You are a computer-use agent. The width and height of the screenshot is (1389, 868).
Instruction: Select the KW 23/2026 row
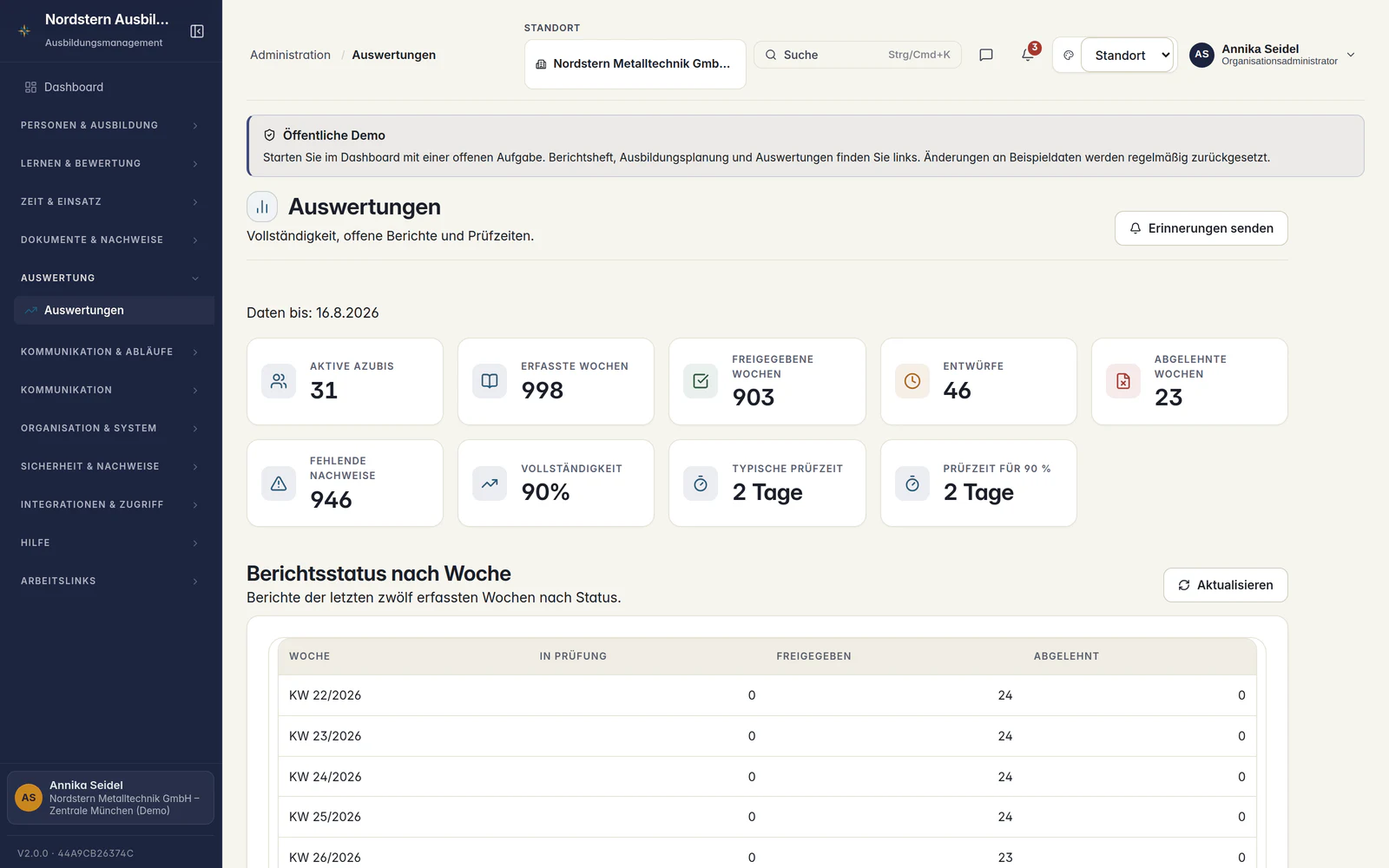tap(767, 736)
